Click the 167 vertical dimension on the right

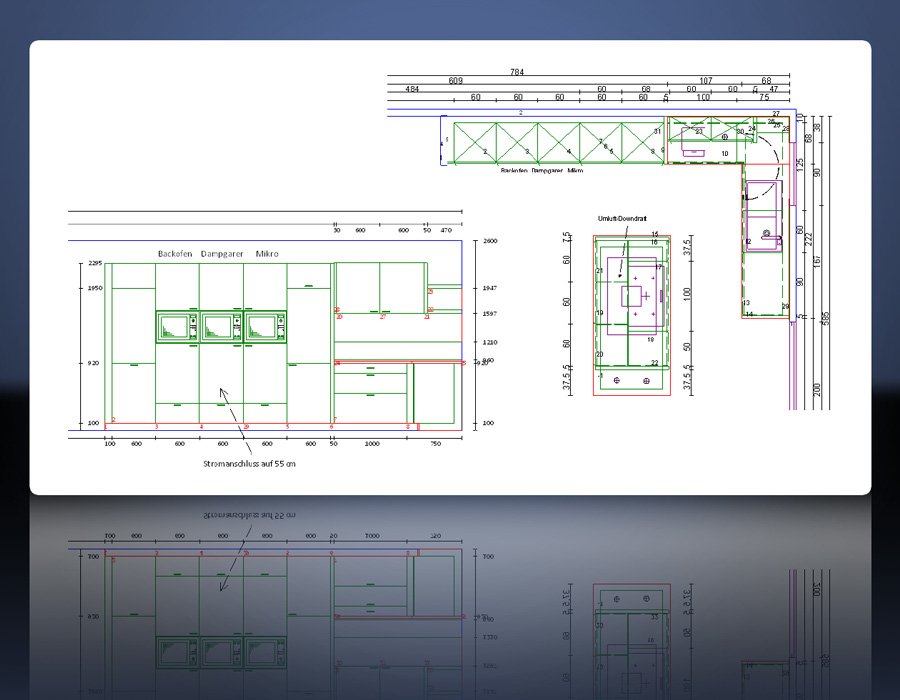[x=817, y=260]
